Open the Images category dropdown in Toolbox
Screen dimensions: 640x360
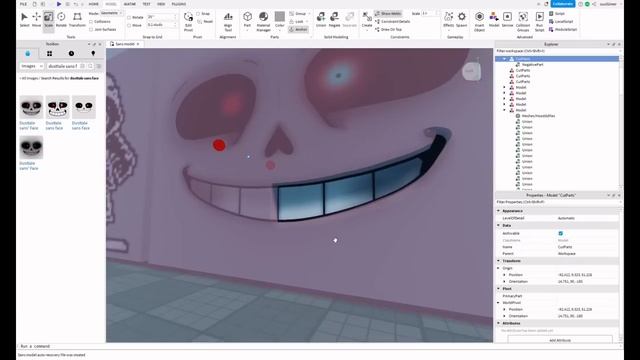32,66
